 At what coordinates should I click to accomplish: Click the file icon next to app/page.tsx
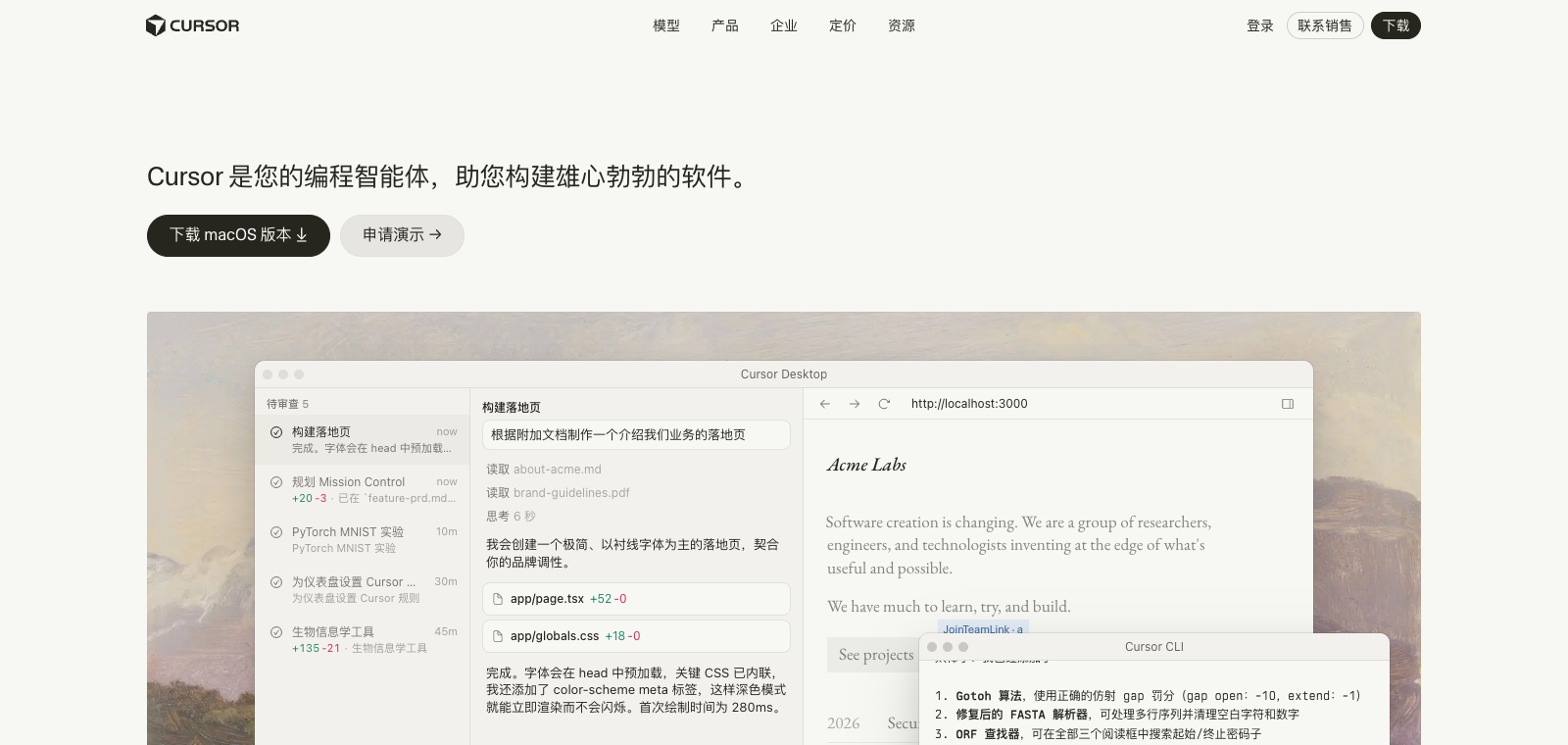tap(498, 599)
